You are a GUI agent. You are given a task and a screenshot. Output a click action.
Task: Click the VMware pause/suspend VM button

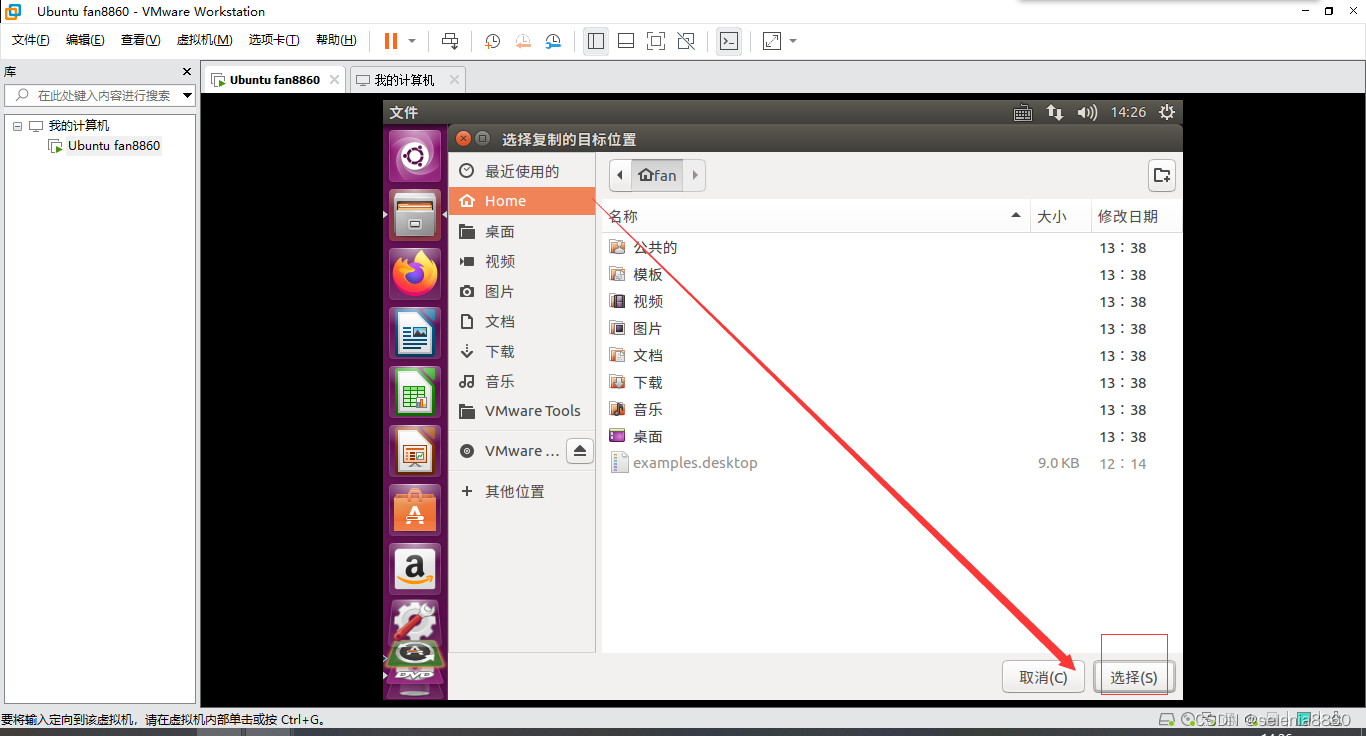pyautogui.click(x=391, y=41)
